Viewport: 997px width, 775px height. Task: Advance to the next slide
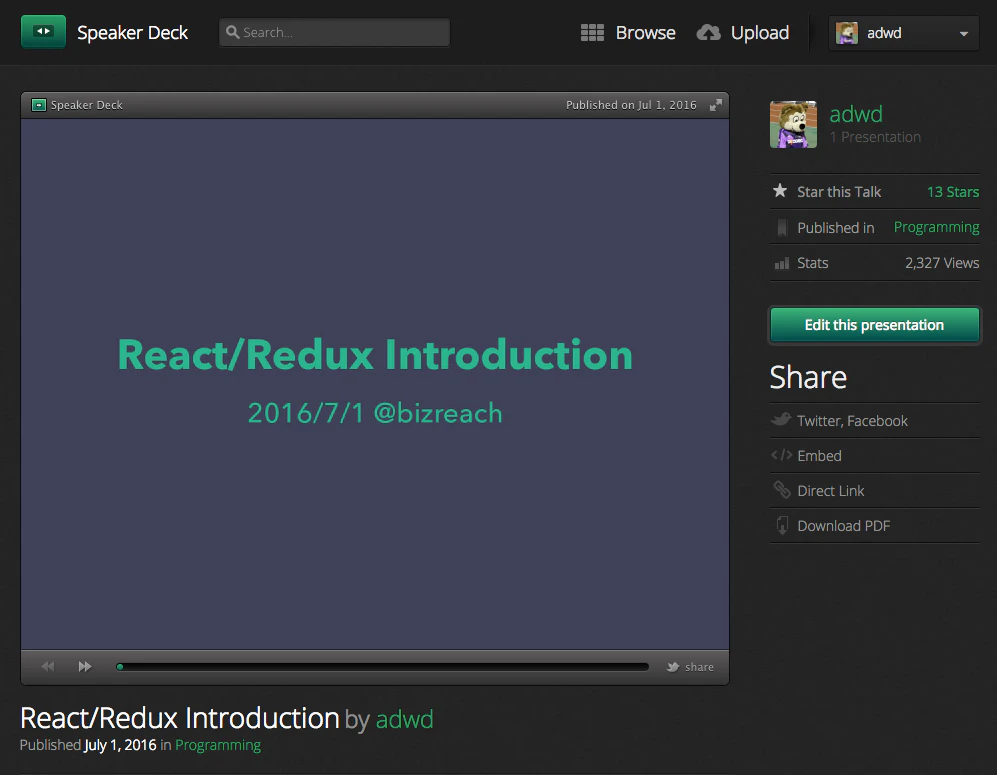click(x=85, y=666)
